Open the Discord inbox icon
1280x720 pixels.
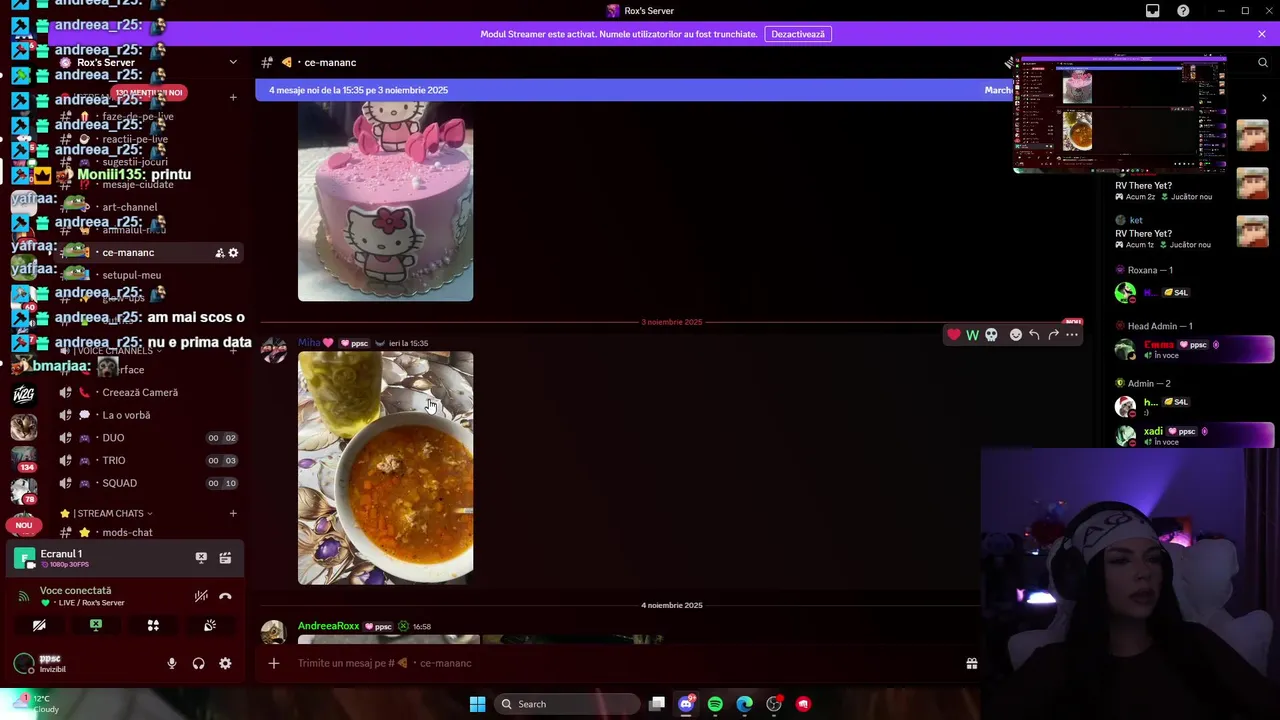coord(1152,11)
